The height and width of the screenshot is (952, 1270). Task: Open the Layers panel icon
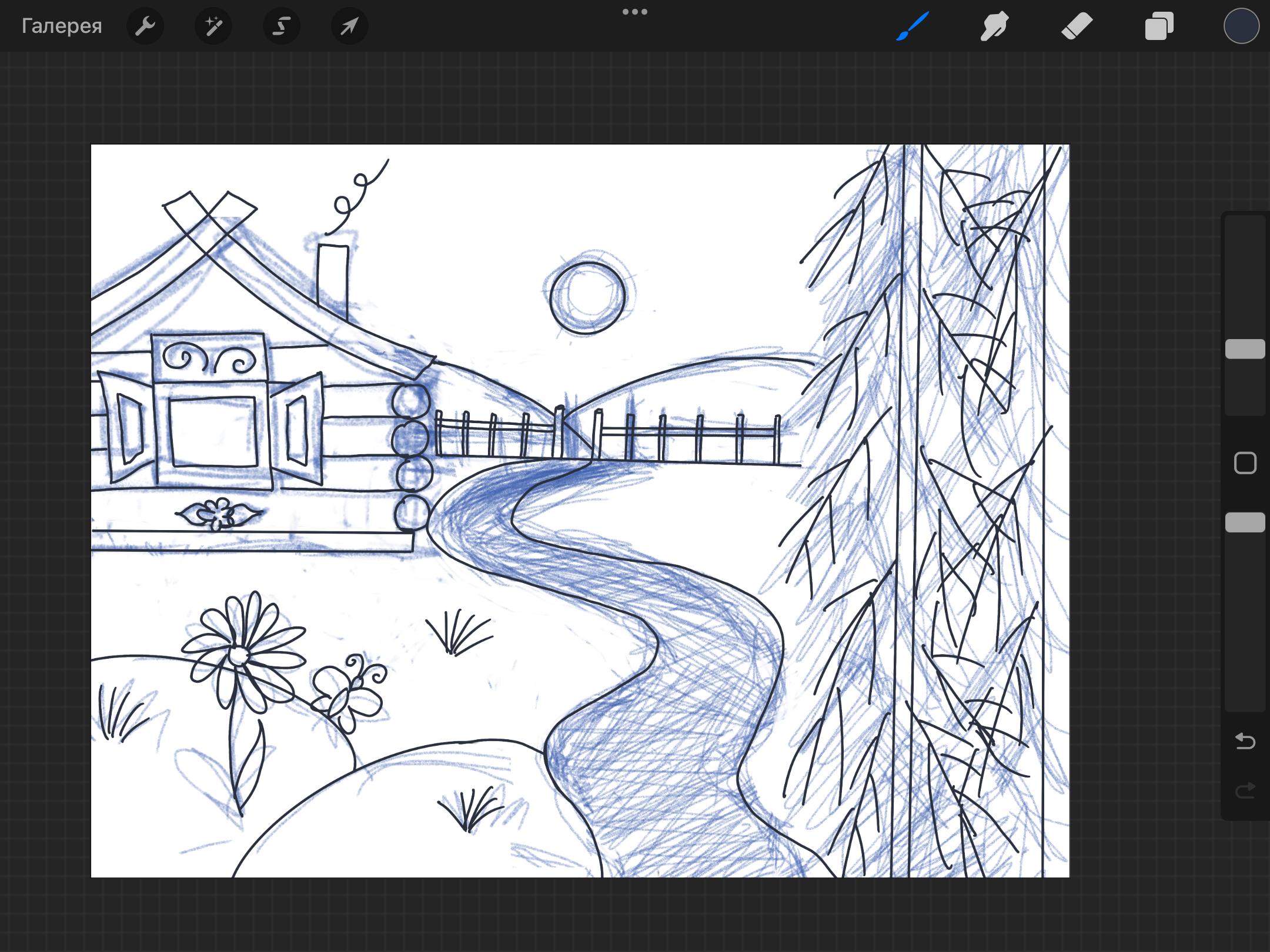[1159, 26]
